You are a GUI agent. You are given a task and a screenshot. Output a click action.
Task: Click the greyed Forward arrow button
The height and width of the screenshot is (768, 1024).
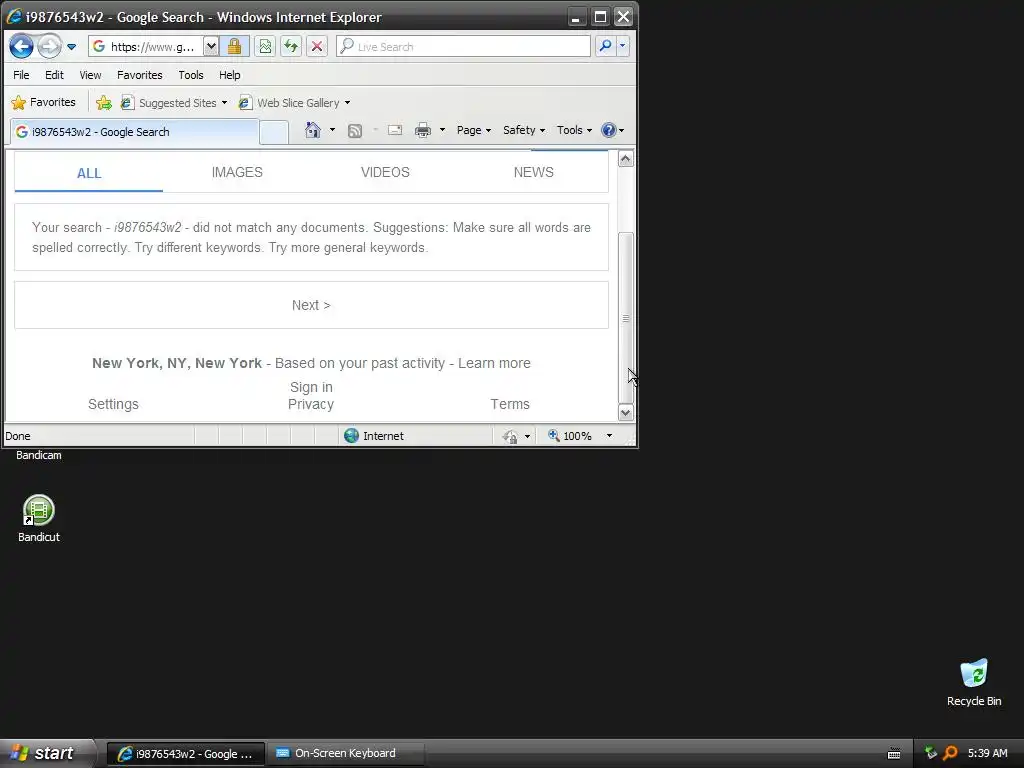click(x=49, y=46)
